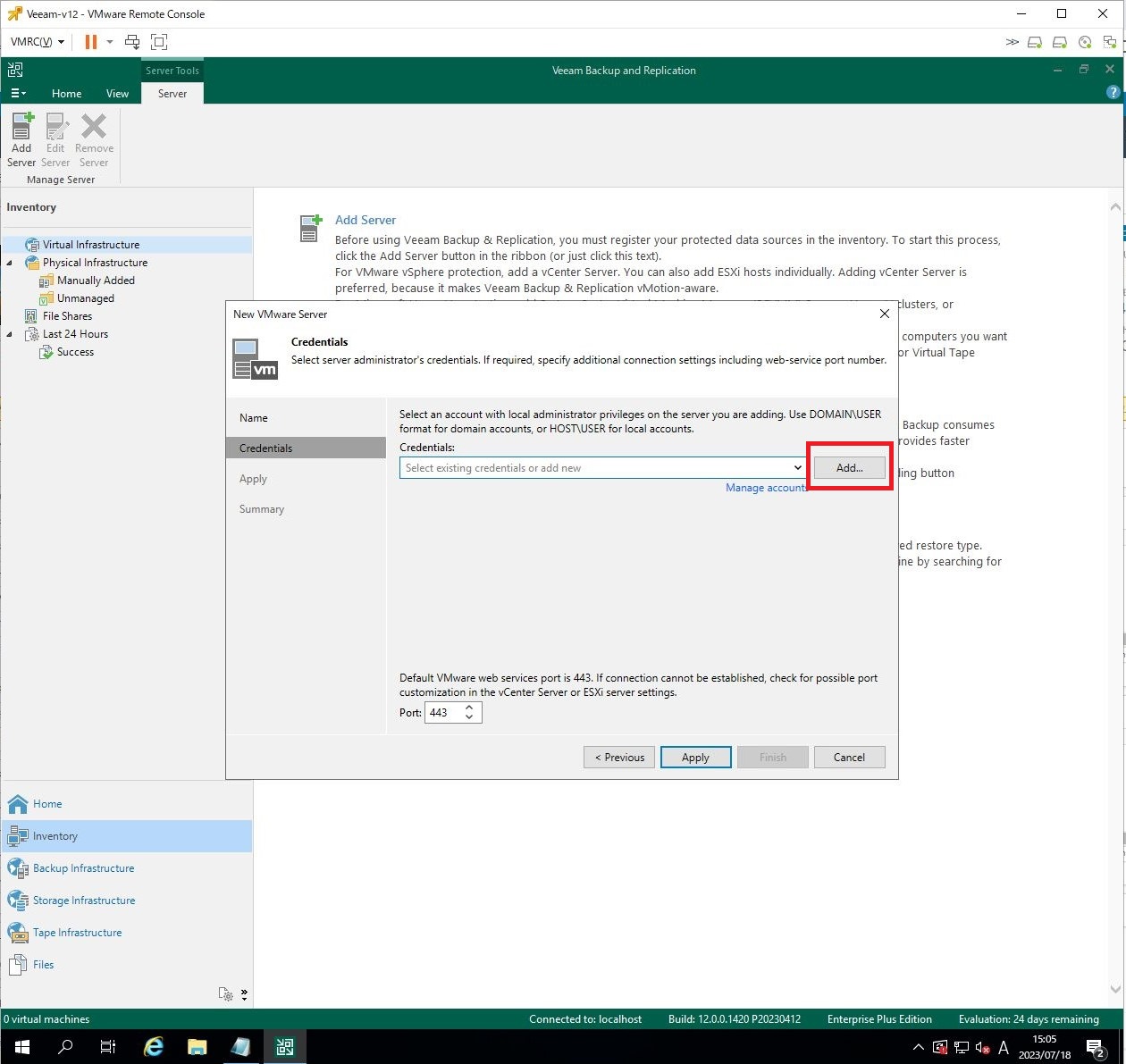
Task: Open Task View on taskbar
Action: coord(108,1047)
